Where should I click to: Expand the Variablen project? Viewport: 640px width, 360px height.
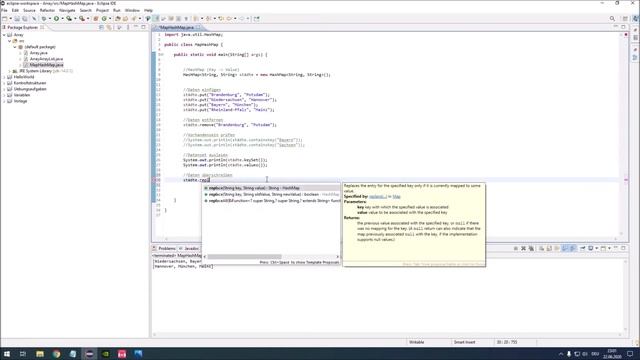[4, 95]
